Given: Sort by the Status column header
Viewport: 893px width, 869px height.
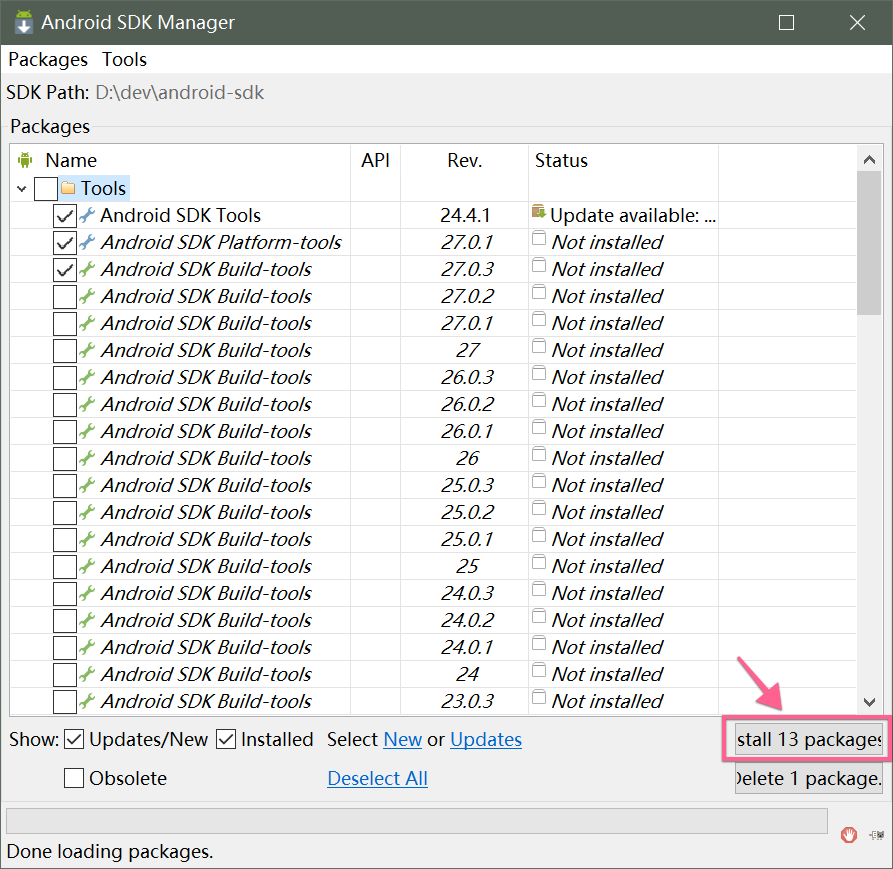Looking at the screenshot, I should (x=561, y=160).
